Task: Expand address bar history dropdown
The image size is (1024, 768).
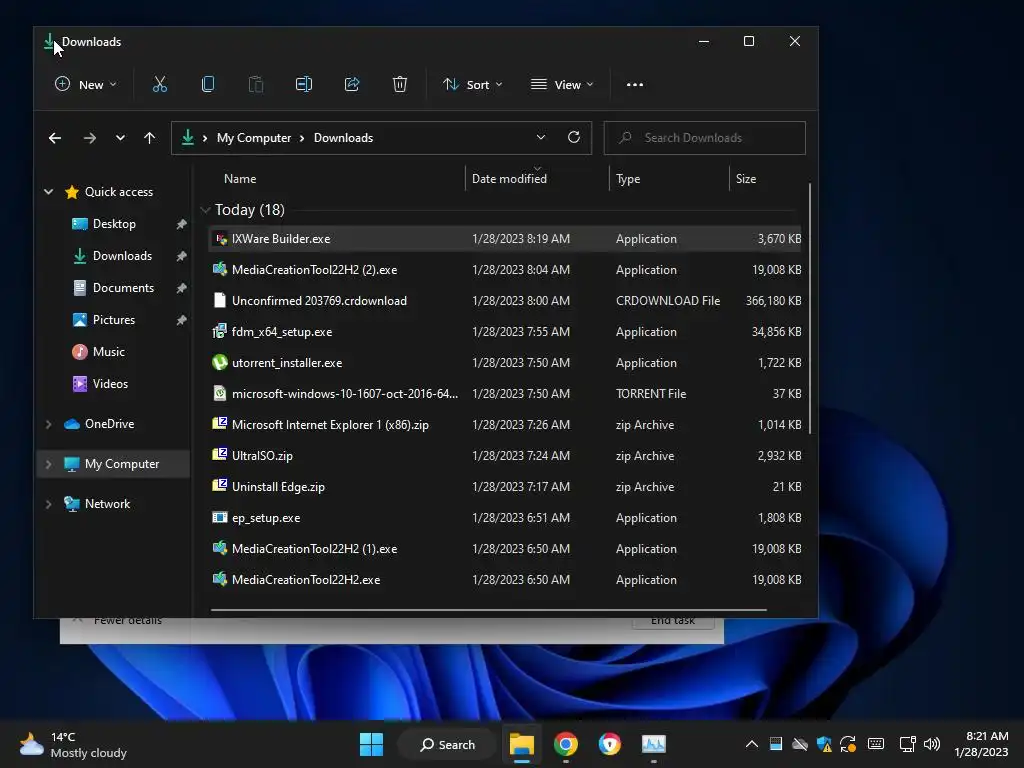Action: click(x=541, y=137)
